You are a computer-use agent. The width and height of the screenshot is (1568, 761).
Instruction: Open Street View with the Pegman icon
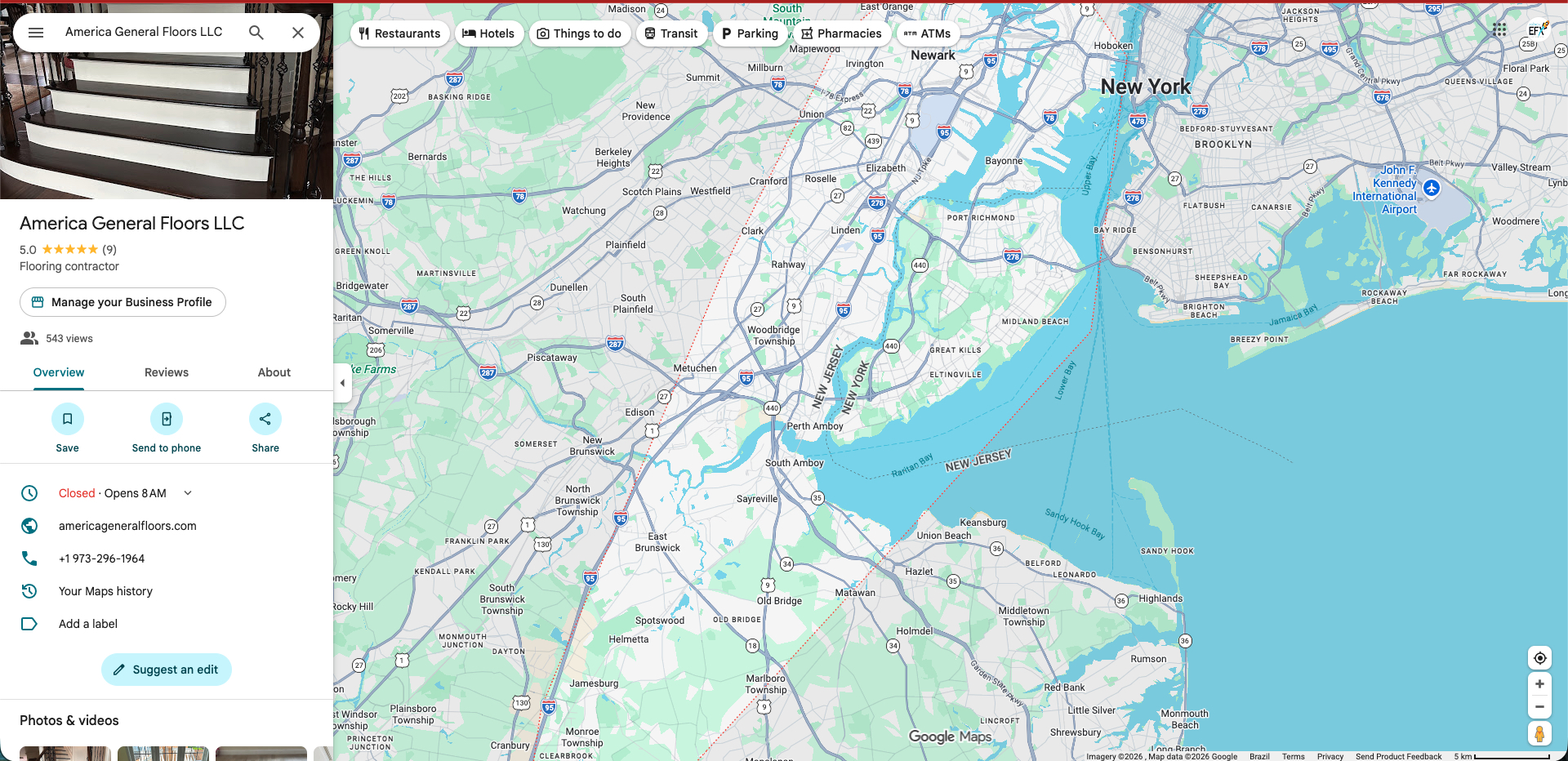pyautogui.click(x=1539, y=733)
